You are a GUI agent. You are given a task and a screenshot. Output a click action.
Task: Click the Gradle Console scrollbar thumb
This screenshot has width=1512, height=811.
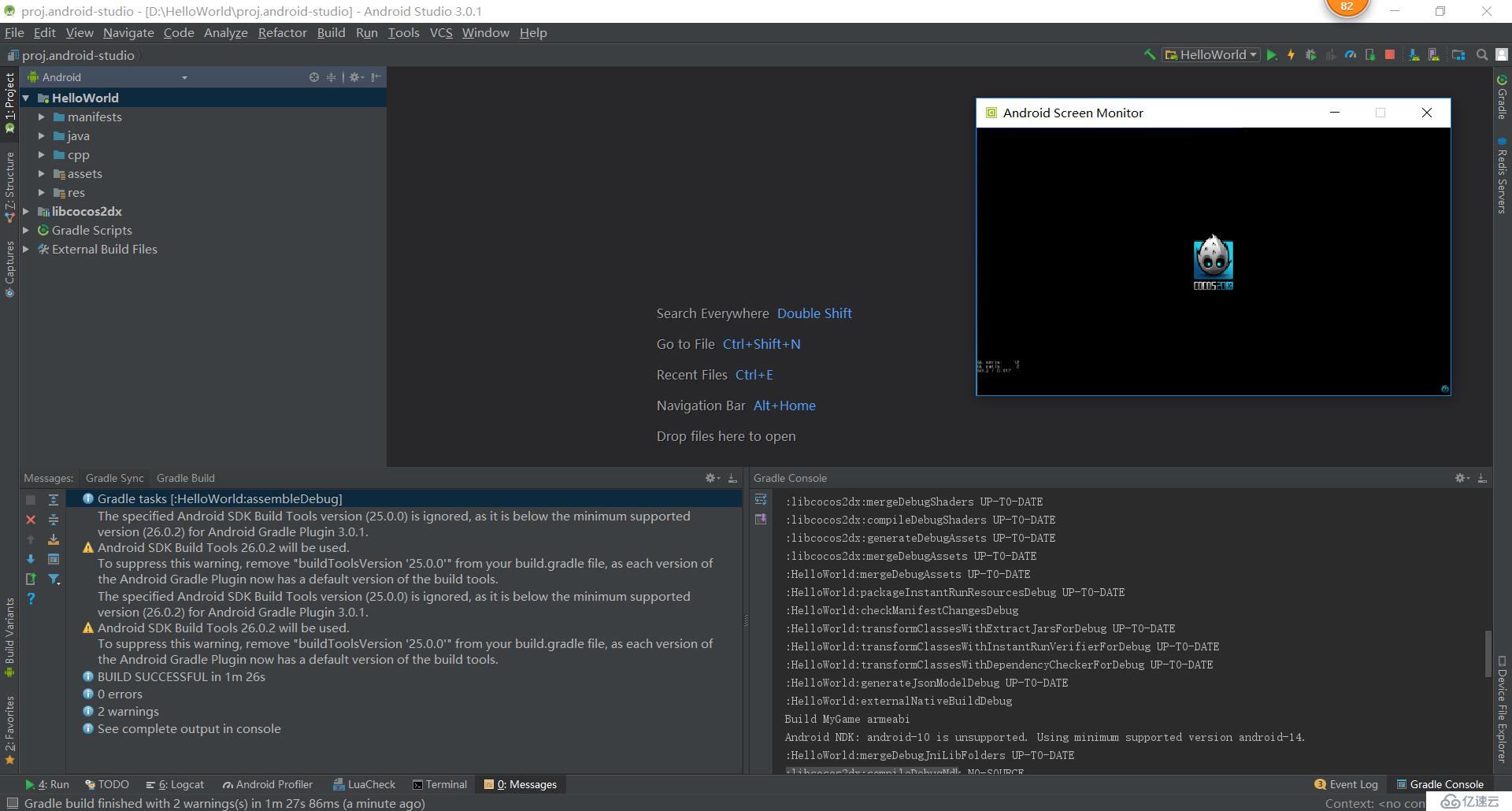click(1488, 653)
